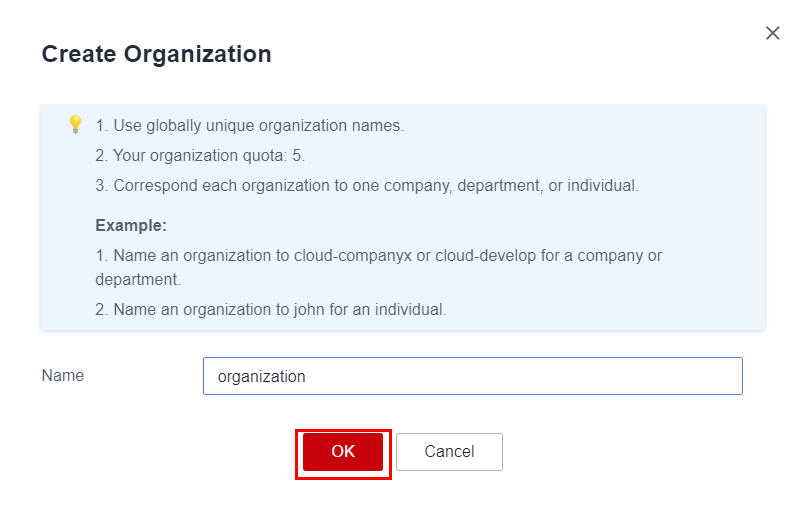
Task: Focus the Name input field
Action: 472,376
